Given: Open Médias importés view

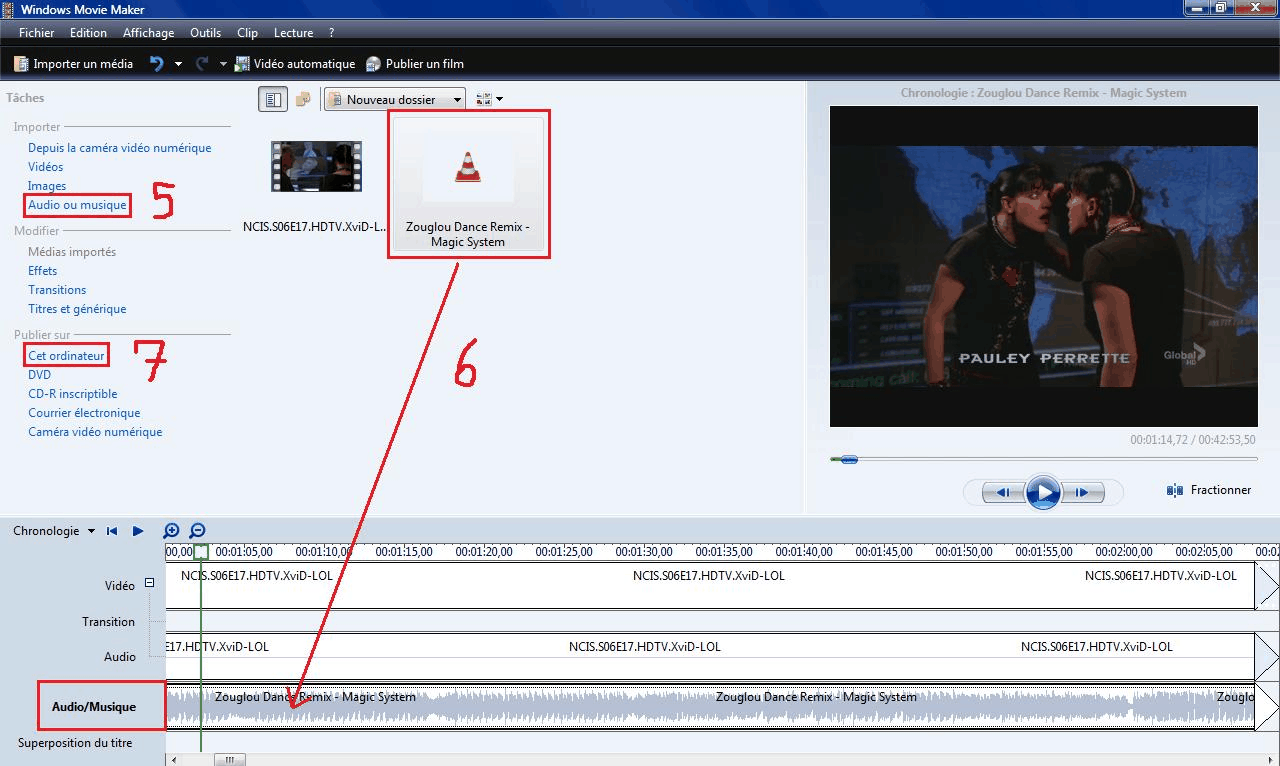Looking at the screenshot, I should point(72,252).
